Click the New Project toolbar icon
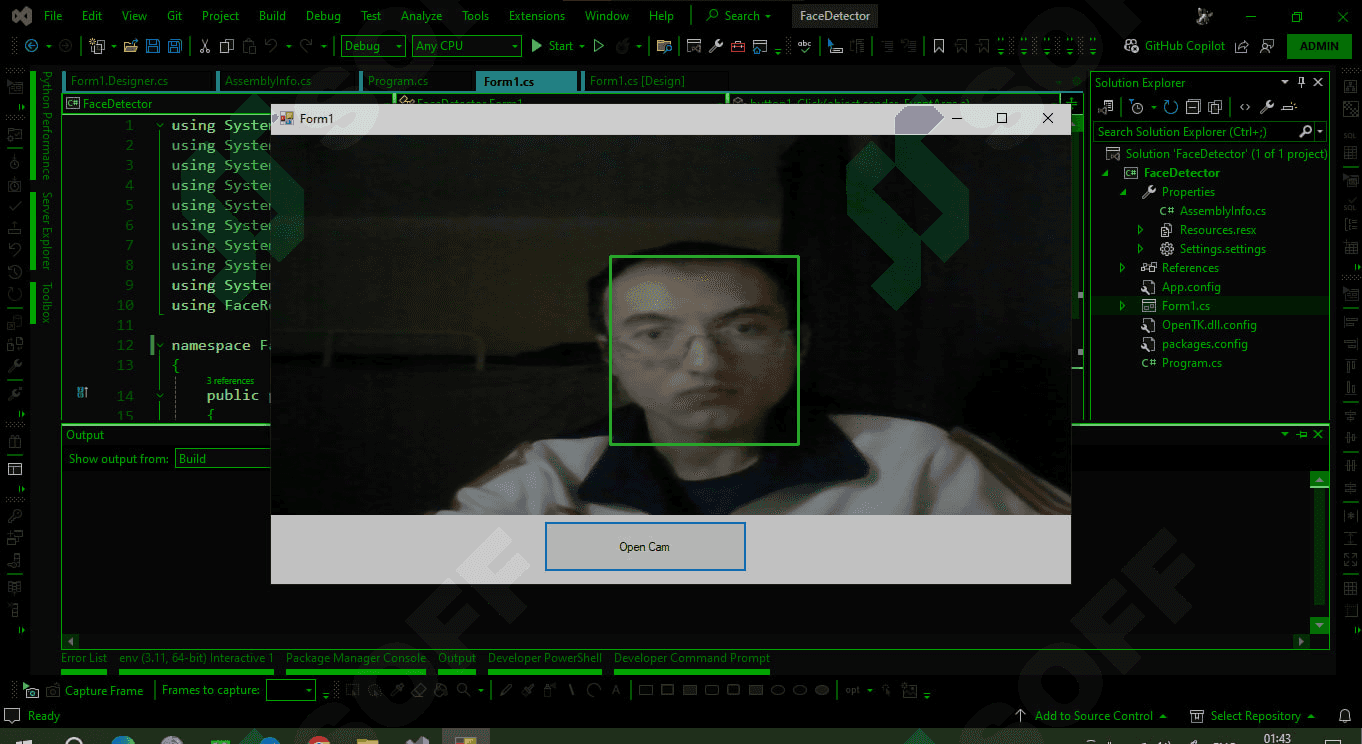The image size is (1362, 744). tap(97, 46)
